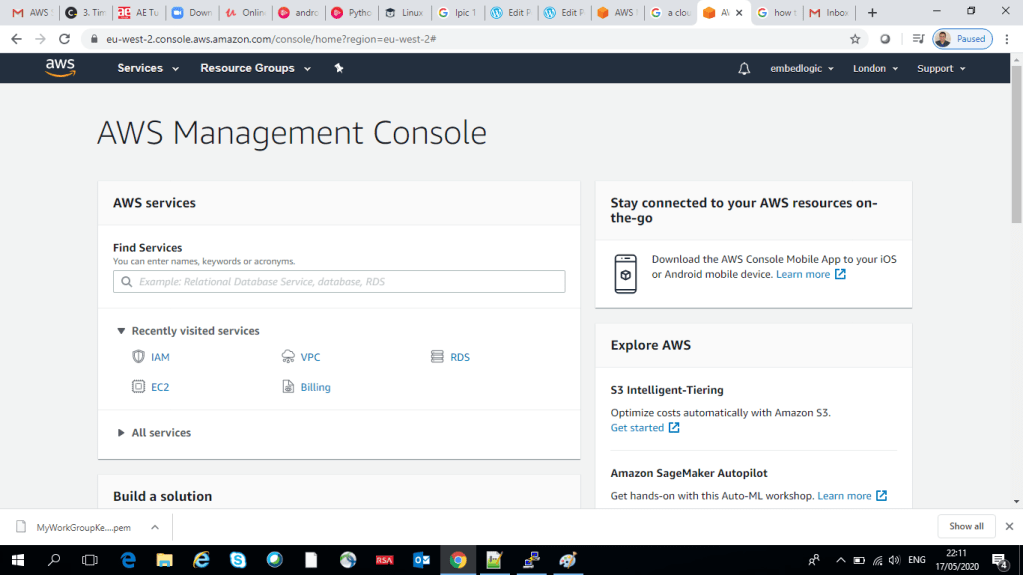Click the AWS logo home icon
Image resolution: width=1023 pixels, height=575 pixels.
coord(60,68)
